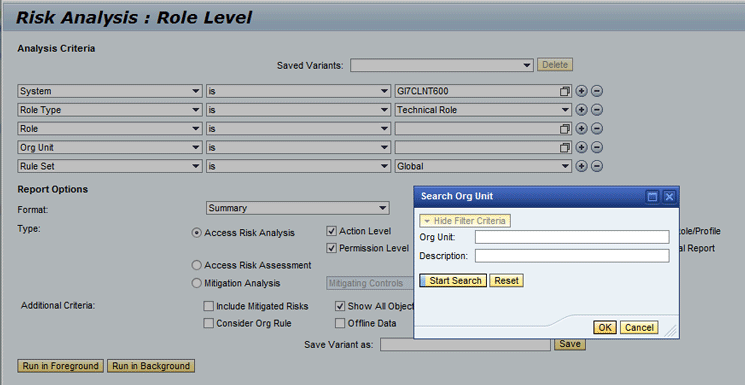
Task: Select Access Risk Assessment radio button
Action: 196,265
